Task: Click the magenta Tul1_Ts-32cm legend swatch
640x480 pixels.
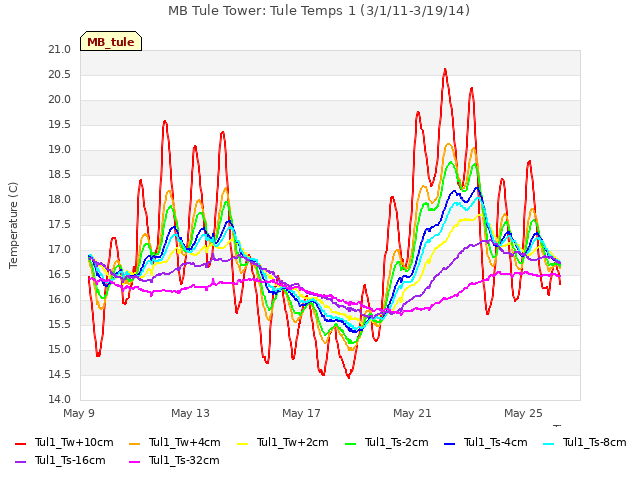Action: [134, 462]
